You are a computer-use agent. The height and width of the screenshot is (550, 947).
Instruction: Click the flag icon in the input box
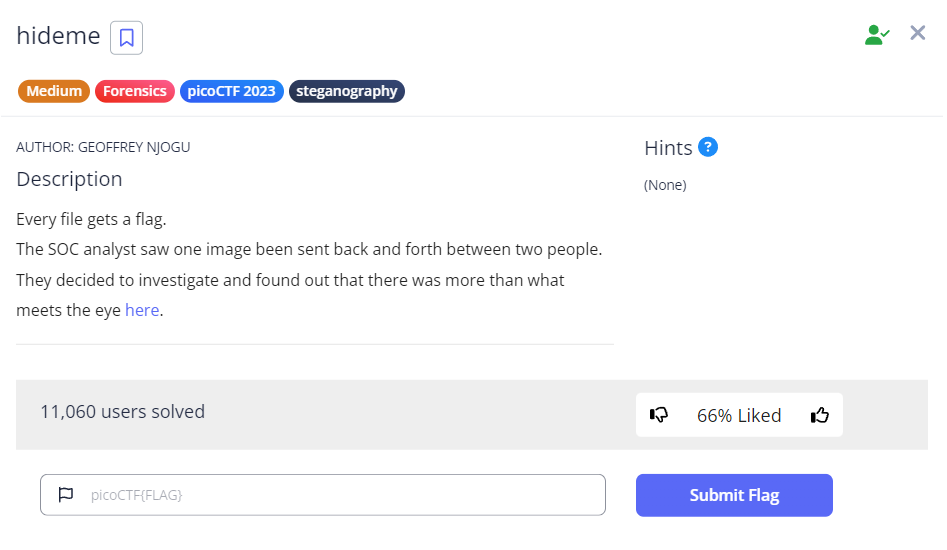coord(66,495)
